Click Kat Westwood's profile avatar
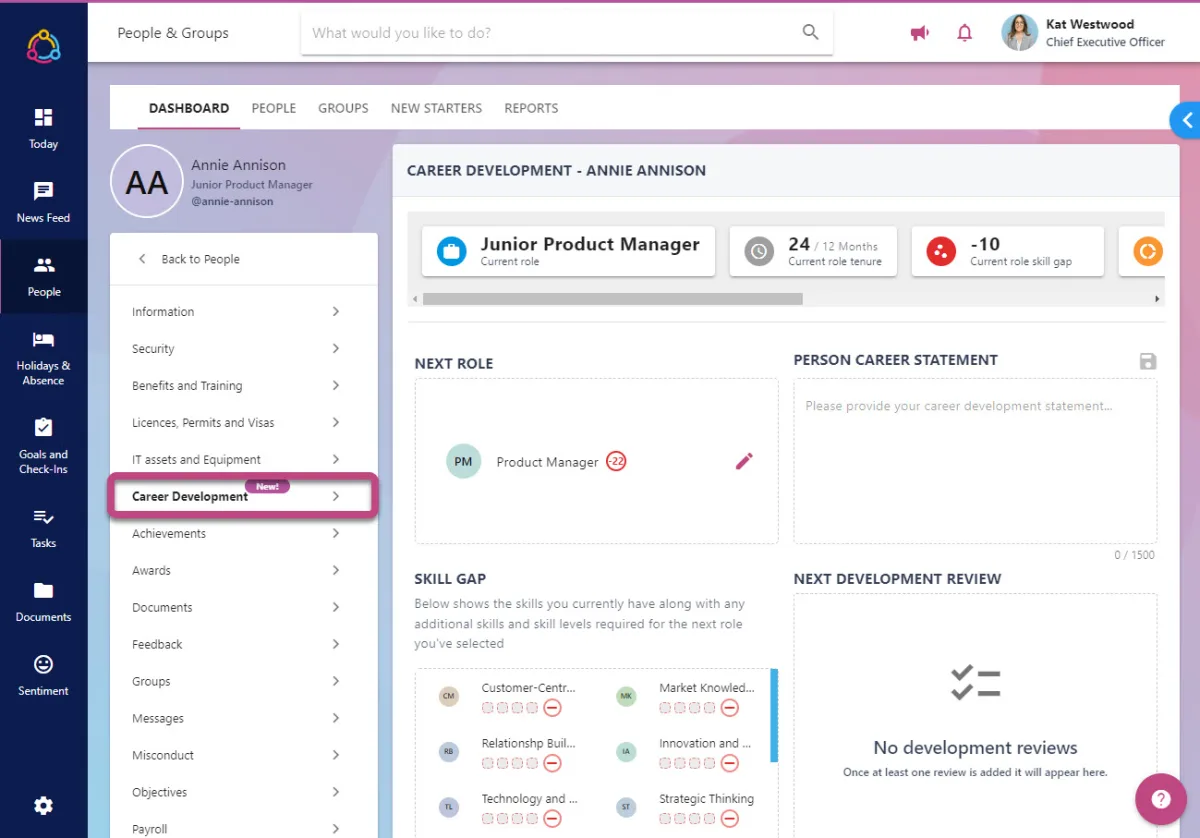 pyautogui.click(x=1019, y=32)
